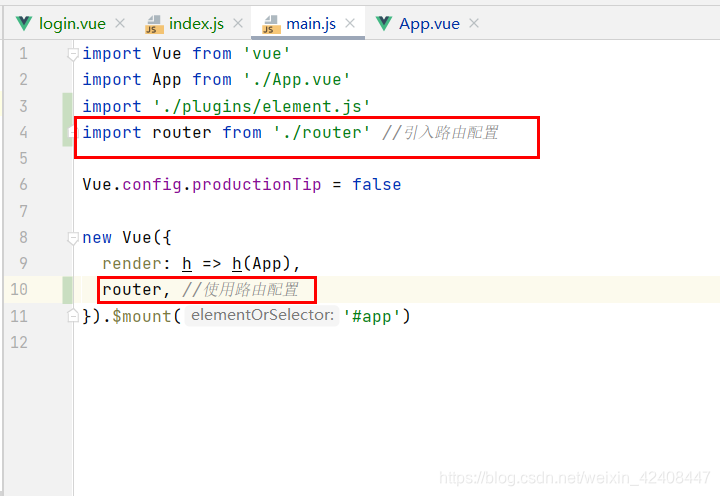This screenshot has height=496, width=720.
Task: Click the $mount method call
Action: [x=141, y=316]
